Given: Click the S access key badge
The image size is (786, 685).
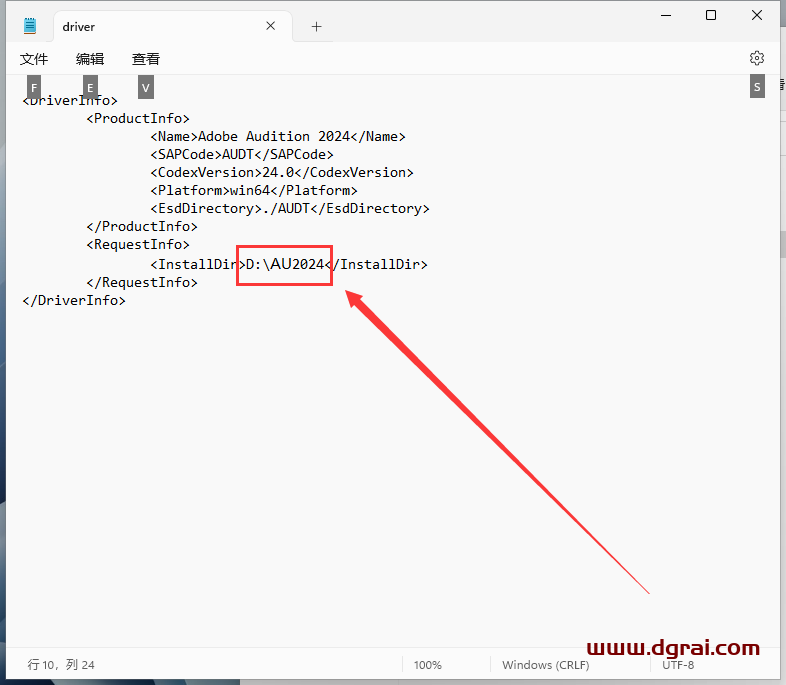Looking at the screenshot, I should (x=757, y=87).
